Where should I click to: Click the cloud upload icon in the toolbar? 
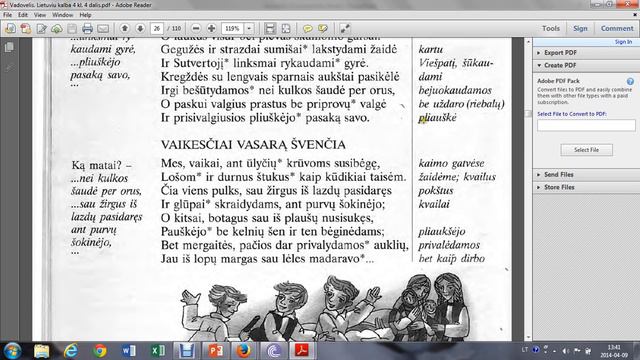[57, 28]
